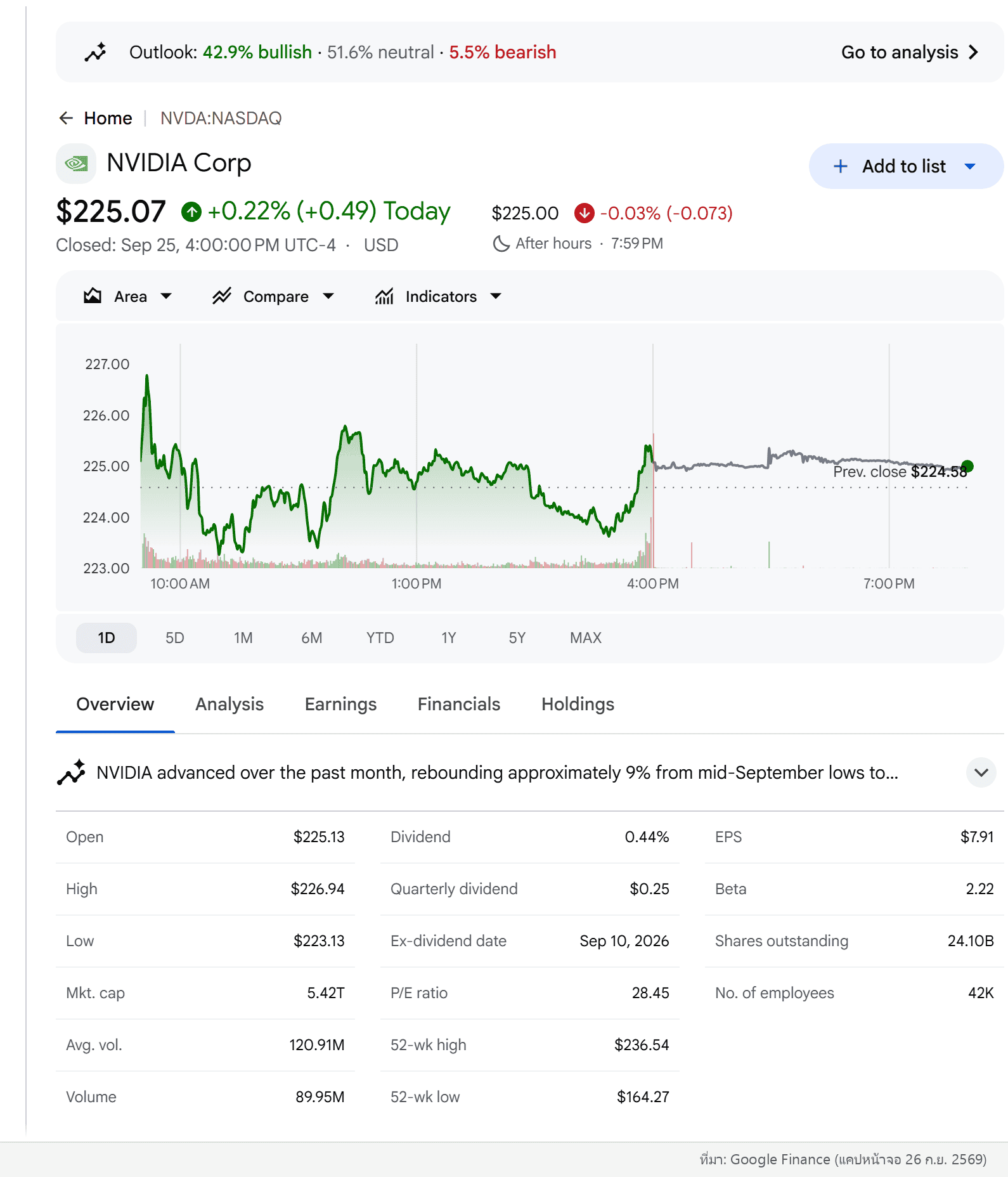Click the Quarterly dividend value $0.25
This screenshot has height=1177, width=1008.
[650, 889]
